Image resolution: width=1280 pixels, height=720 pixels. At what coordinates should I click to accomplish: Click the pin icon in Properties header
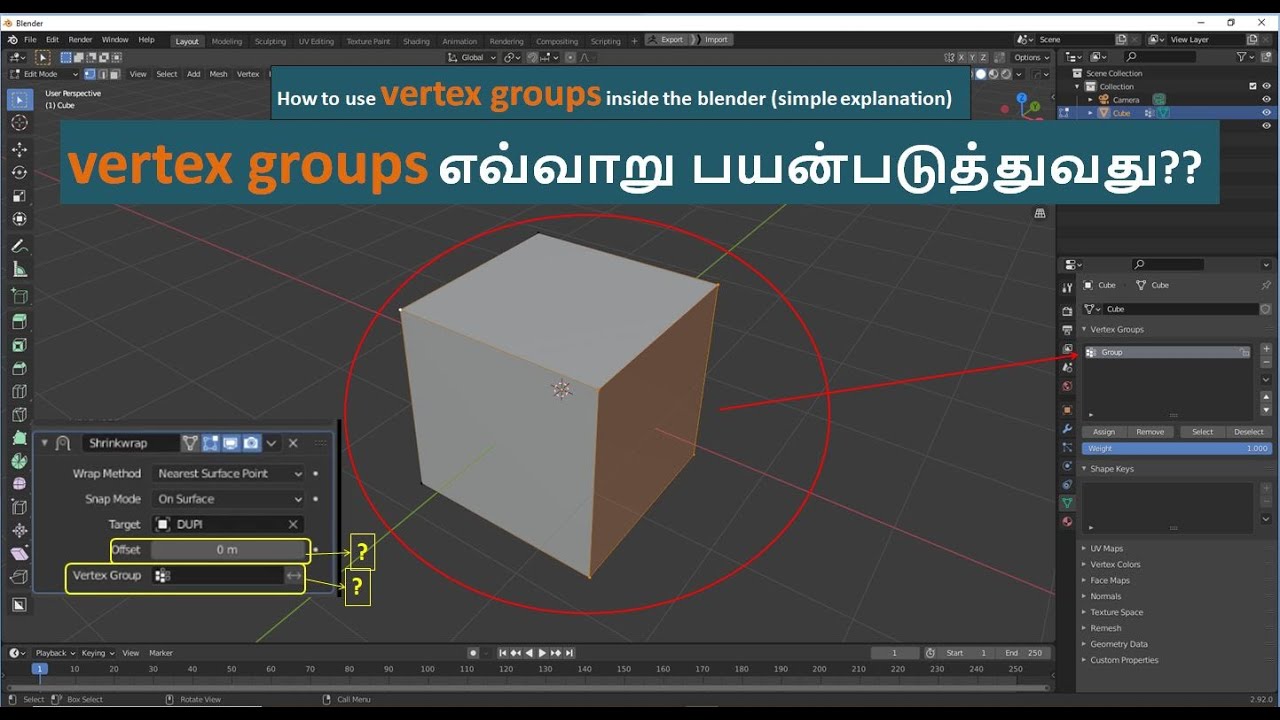[1265, 285]
